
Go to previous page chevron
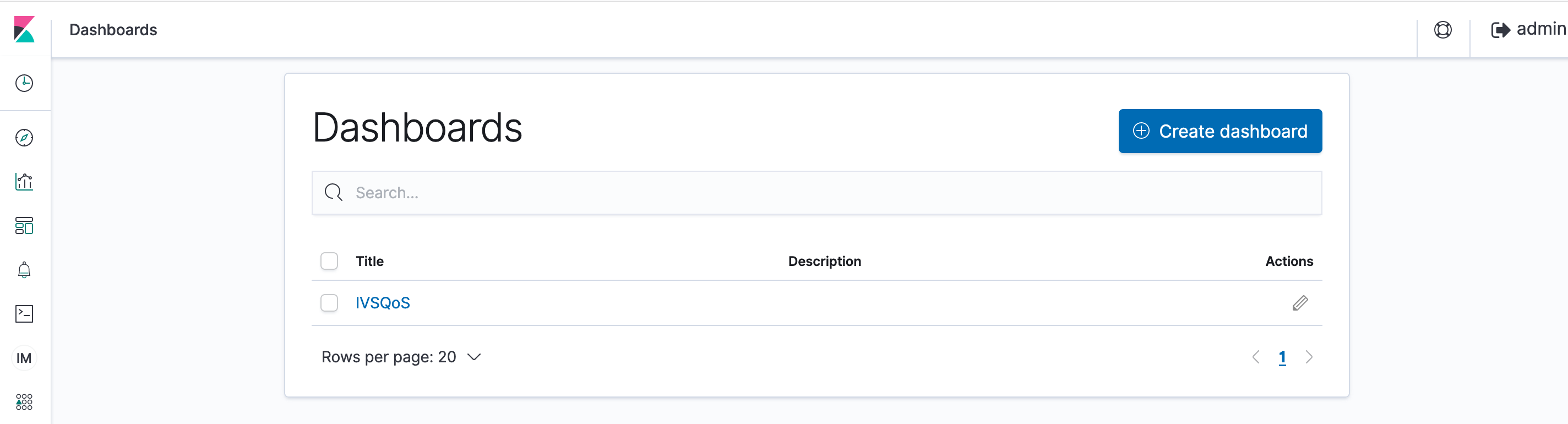[x=1256, y=357]
